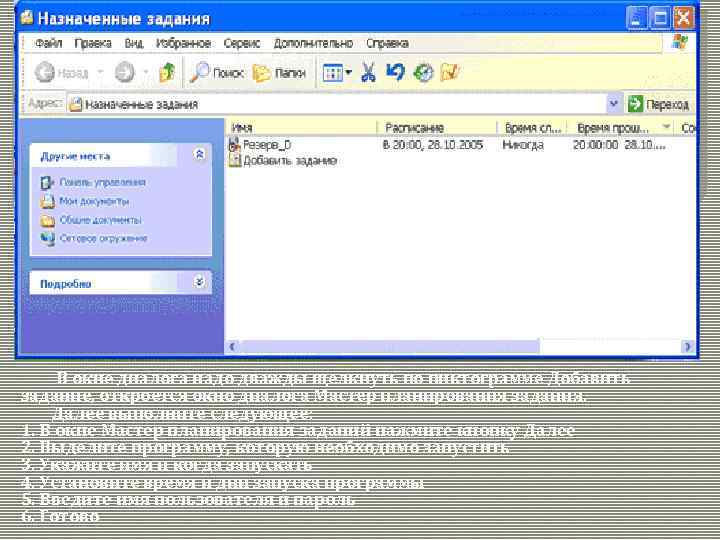
Task: Open the Forward button history dropdown
Action: pyautogui.click(x=146, y=73)
